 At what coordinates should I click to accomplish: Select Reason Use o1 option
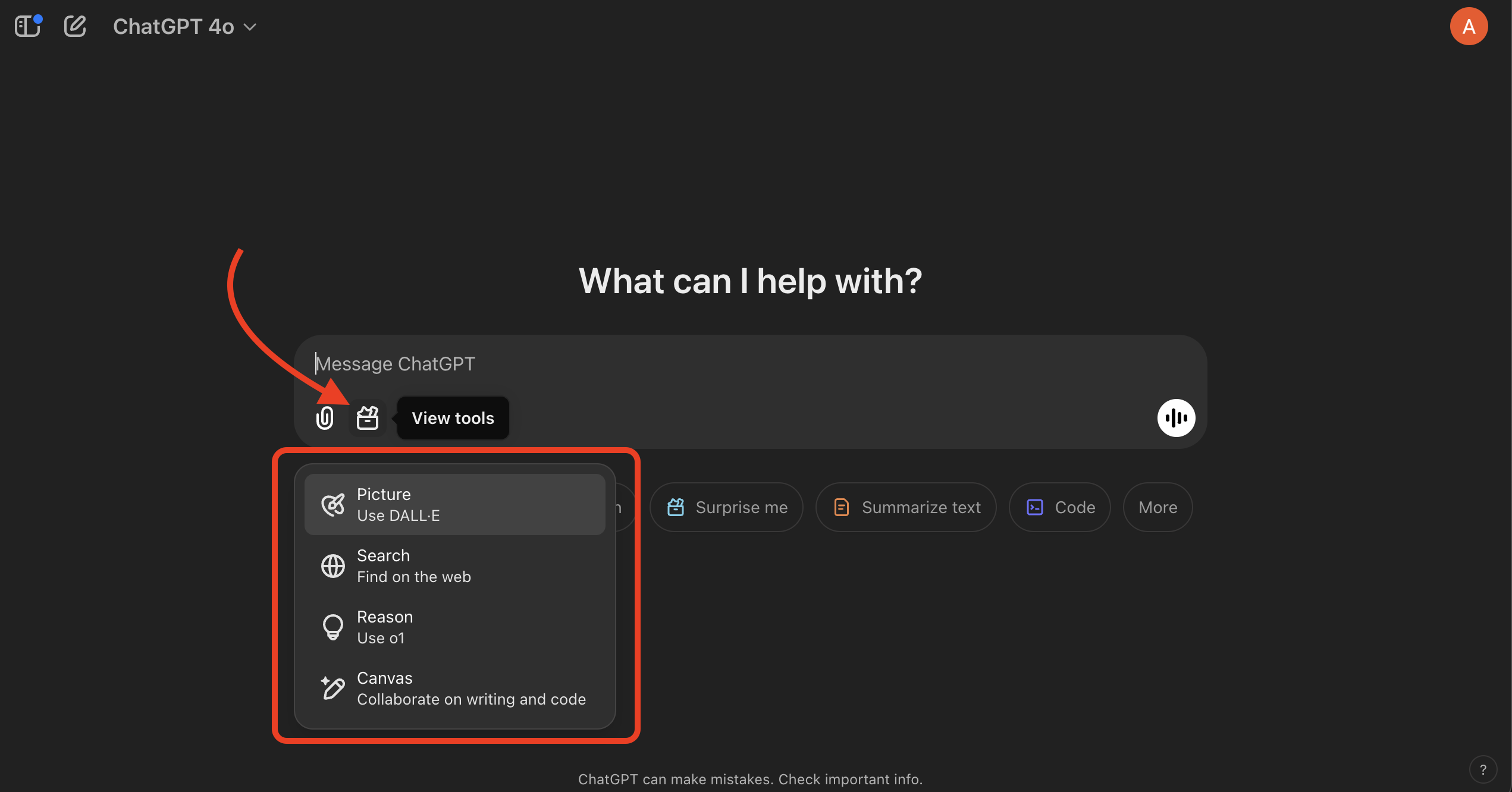tap(385, 627)
